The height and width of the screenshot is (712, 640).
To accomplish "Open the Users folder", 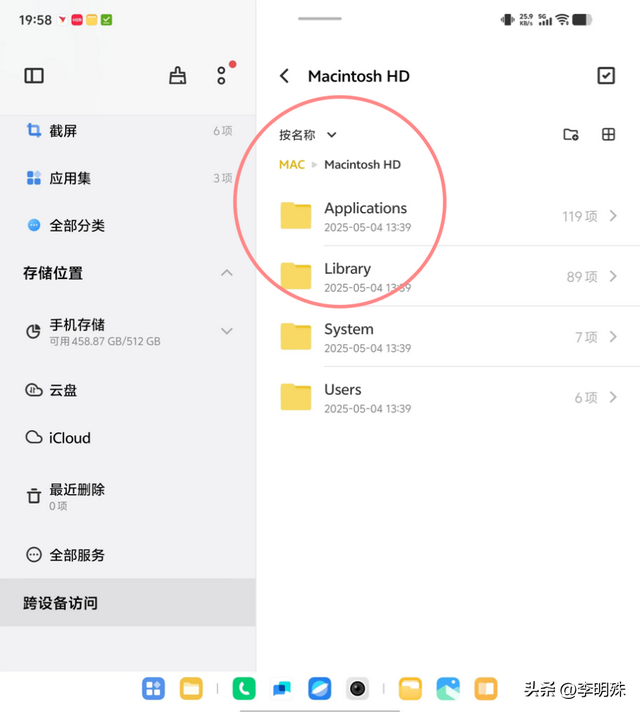I will [x=448, y=397].
